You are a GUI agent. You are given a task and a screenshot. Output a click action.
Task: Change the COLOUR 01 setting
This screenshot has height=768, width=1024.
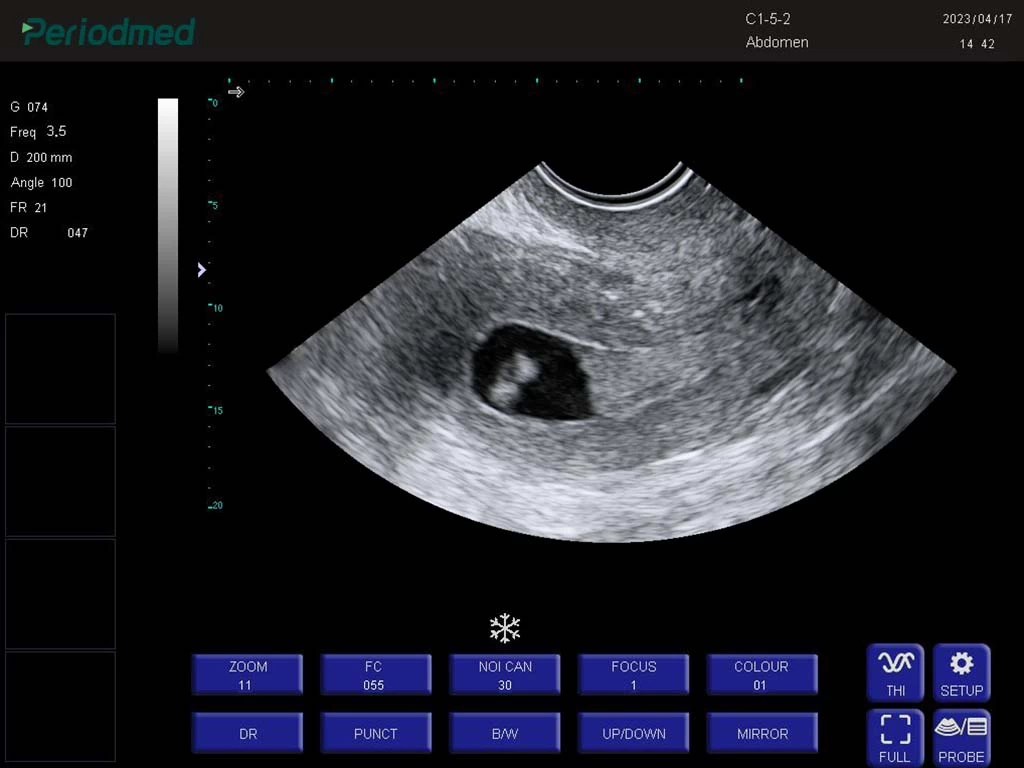click(762, 675)
